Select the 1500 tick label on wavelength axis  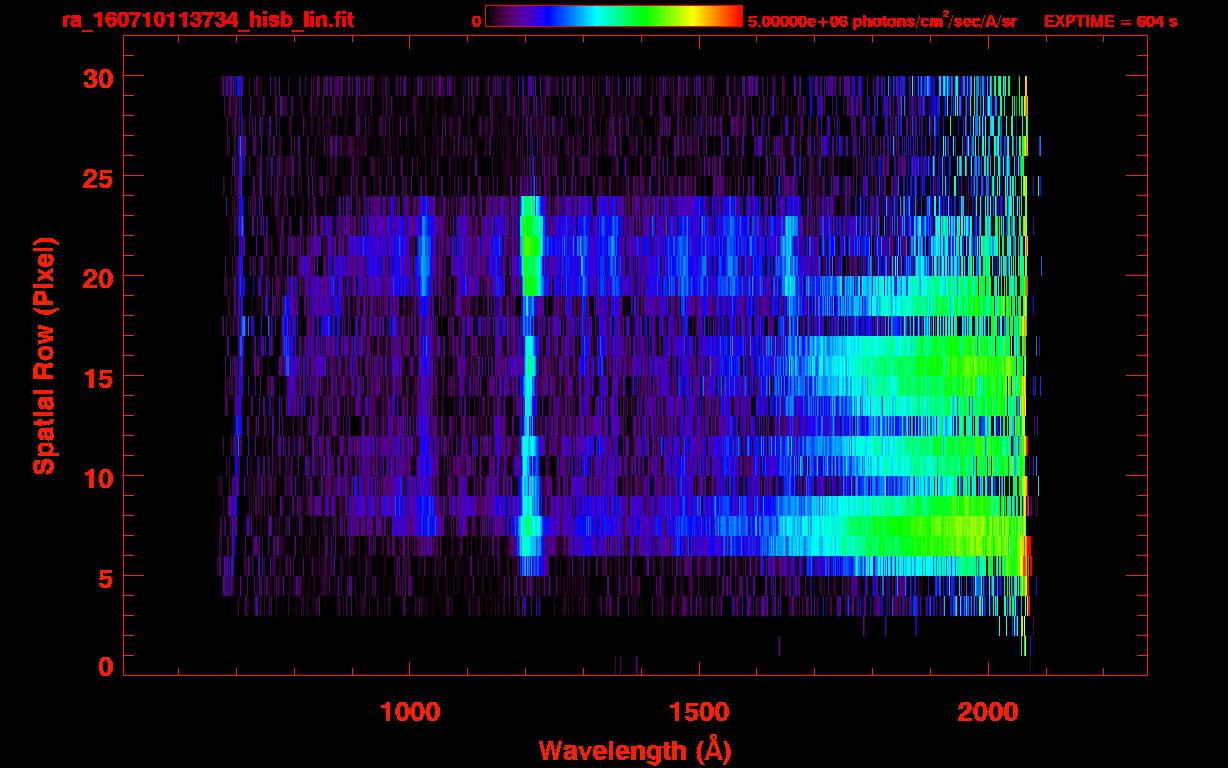click(x=698, y=711)
